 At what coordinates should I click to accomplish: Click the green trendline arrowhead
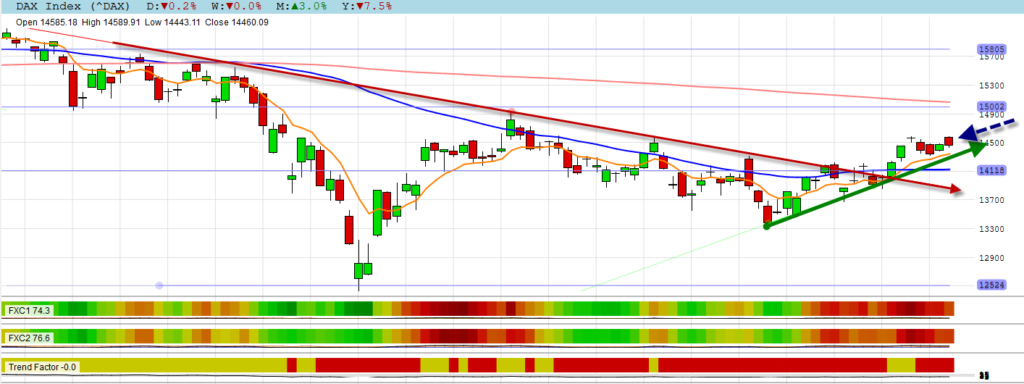(976, 150)
